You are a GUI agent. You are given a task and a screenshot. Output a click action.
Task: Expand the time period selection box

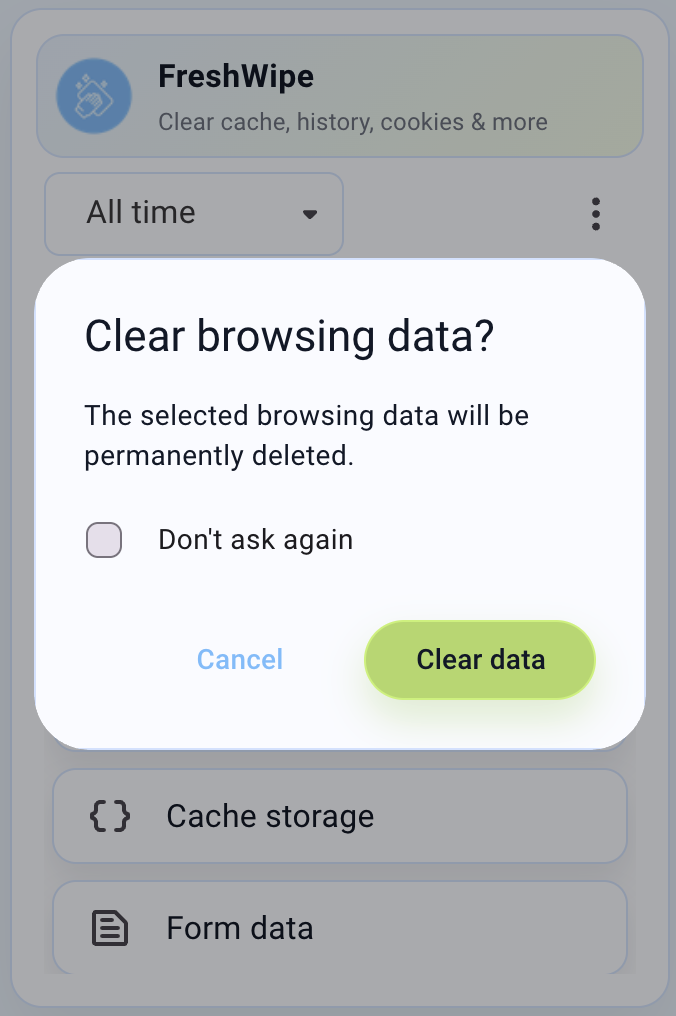193,213
